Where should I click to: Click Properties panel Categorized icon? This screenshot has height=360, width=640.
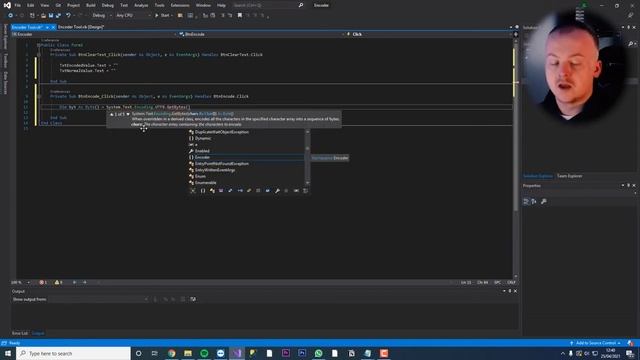coord(526,201)
